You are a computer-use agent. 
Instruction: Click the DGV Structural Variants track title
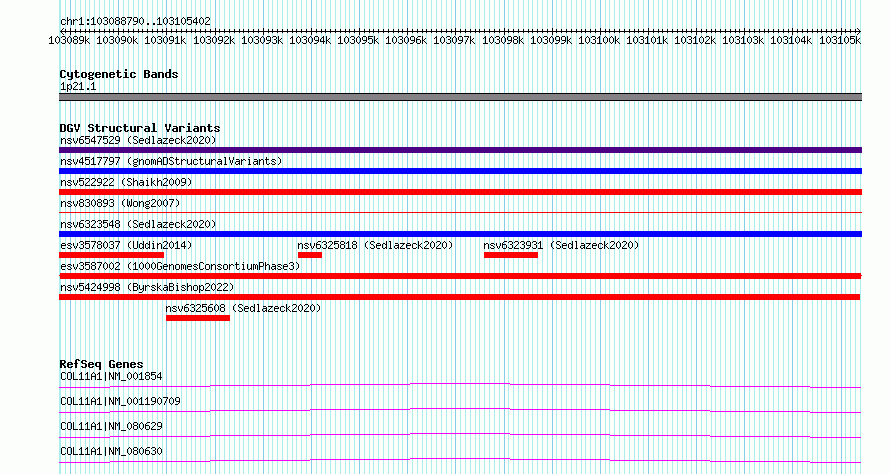(140, 128)
